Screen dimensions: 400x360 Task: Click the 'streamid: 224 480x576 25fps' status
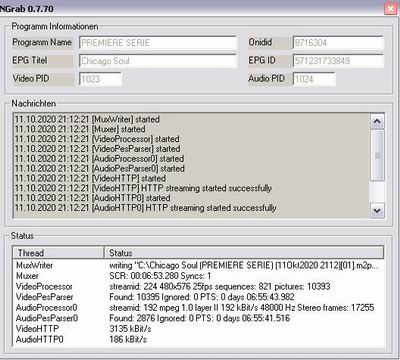220,286
